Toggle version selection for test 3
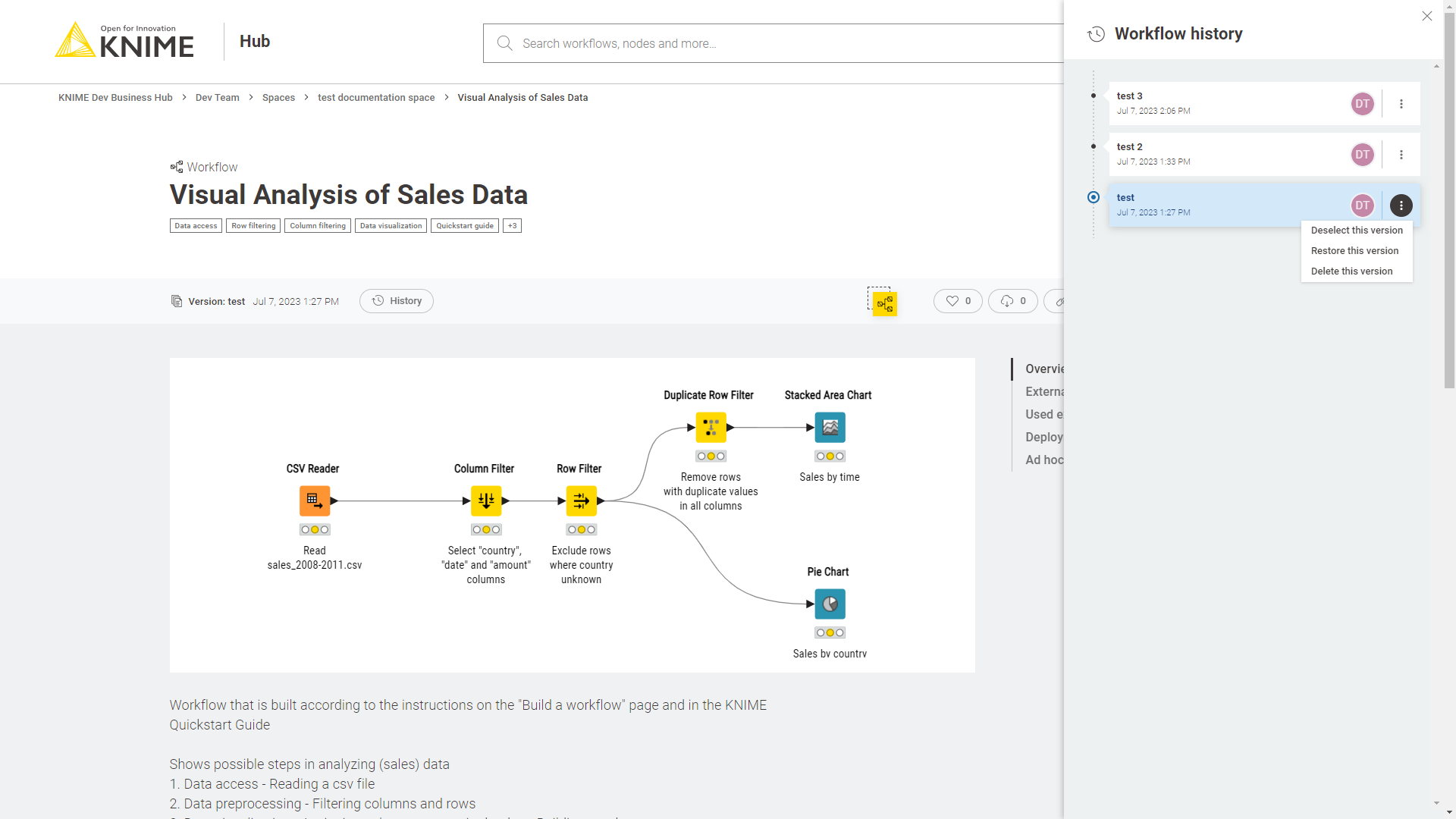This screenshot has width=1456, height=819. tap(1093, 96)
